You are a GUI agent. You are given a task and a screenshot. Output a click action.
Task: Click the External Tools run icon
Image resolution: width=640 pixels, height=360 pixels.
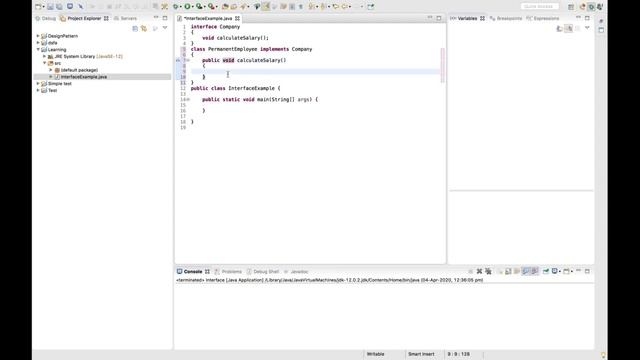(211, 7)
